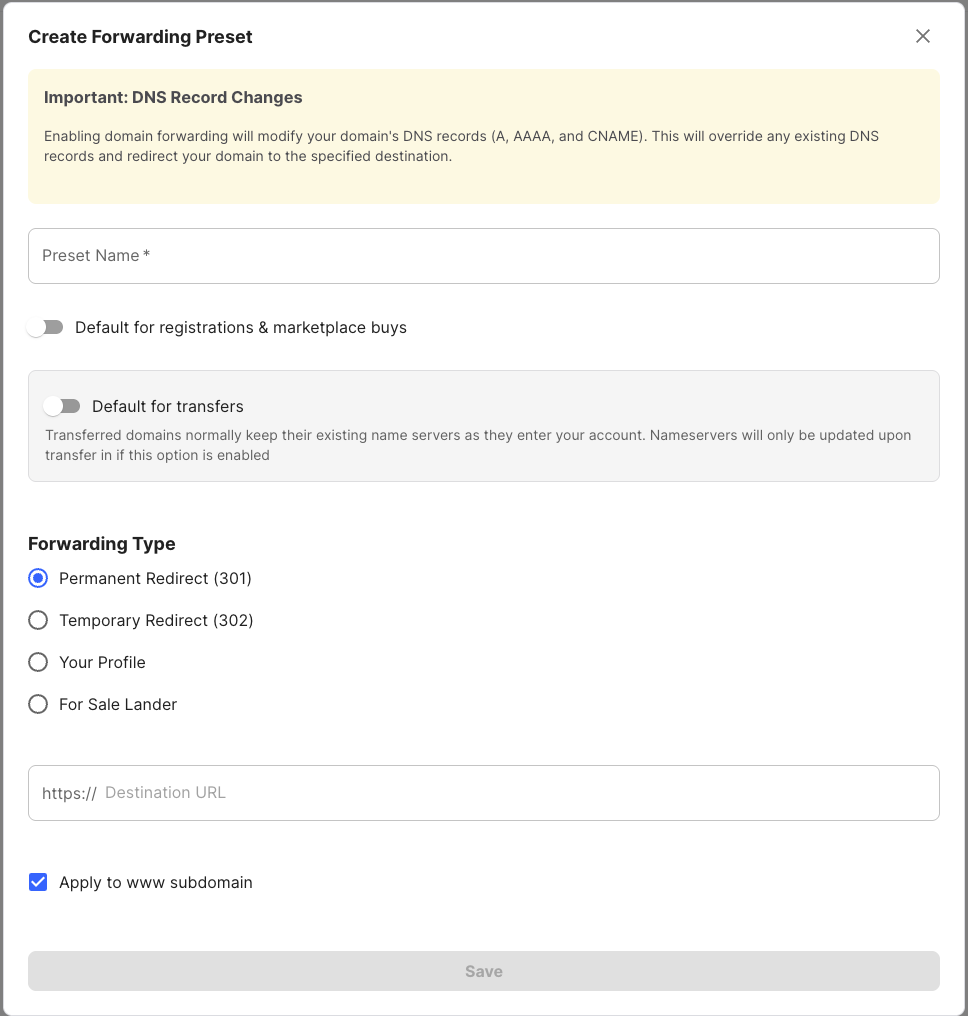Turn on the Default for transfers switch
This screenshot has width=968, height=1016.
click(x=62, y=406)
